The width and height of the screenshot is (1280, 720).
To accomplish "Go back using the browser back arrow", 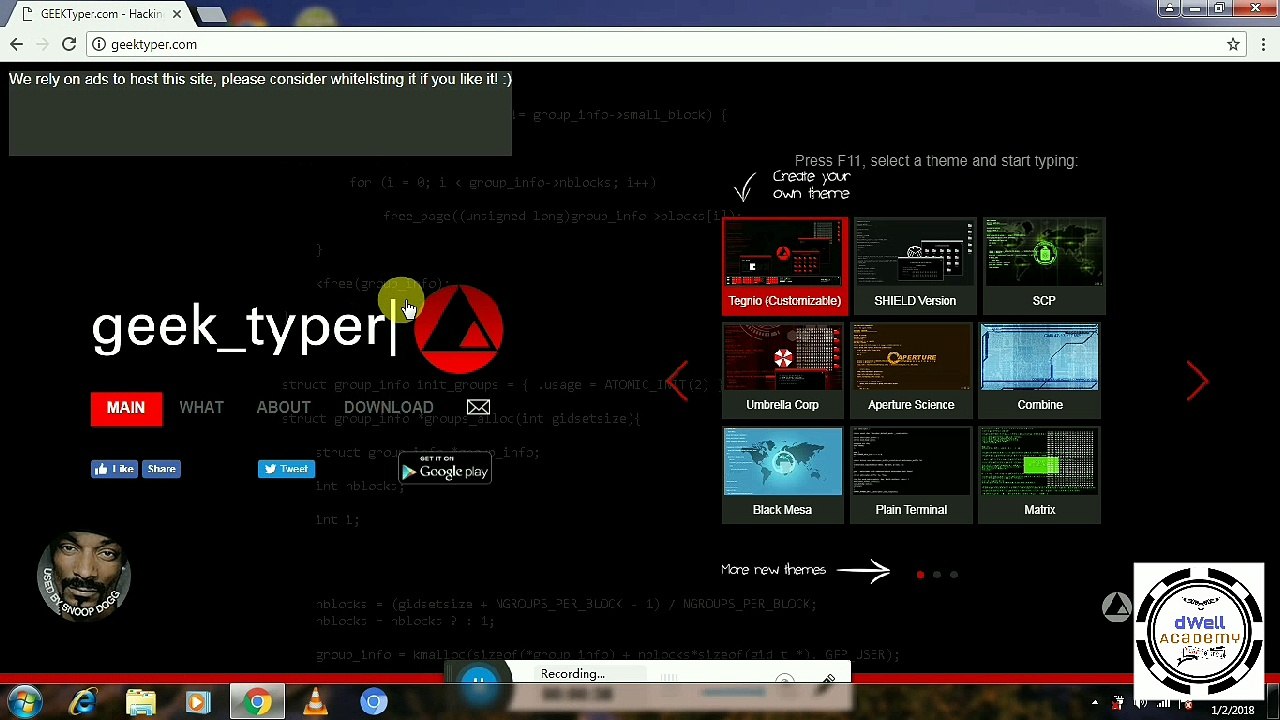I will pyautogui.click(x=16, y=44).
